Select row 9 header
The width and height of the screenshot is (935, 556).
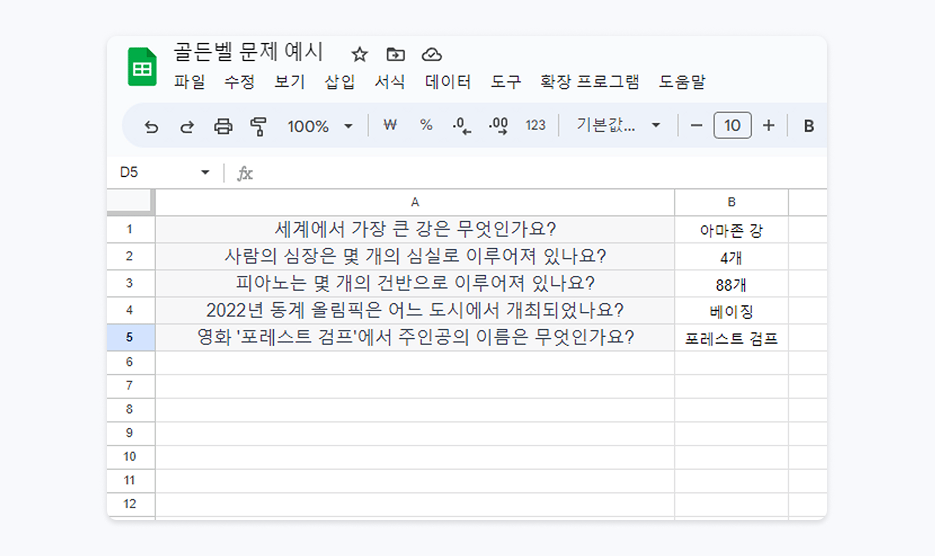coord(130,433)
